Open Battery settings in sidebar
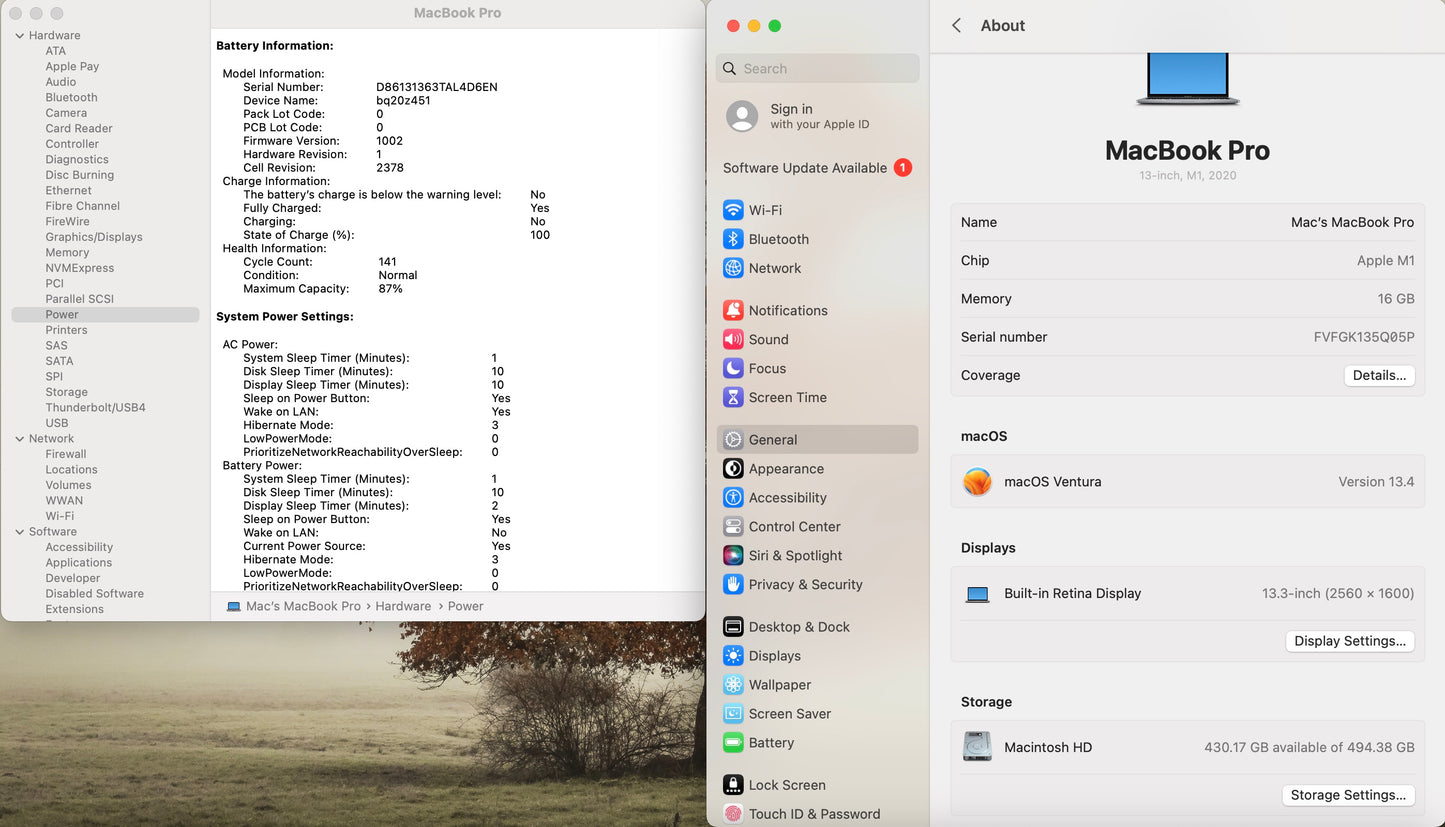Image resolution: width=1445 pixels, height=827 pixels. 770,743
